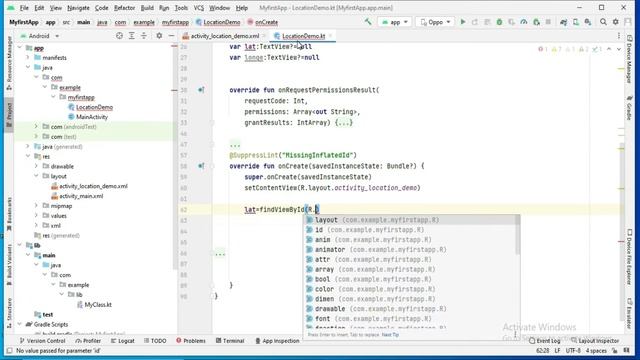Sync project with Gradle files elephant icon
This screenshot has width=640, height=360.
[564, 22]
